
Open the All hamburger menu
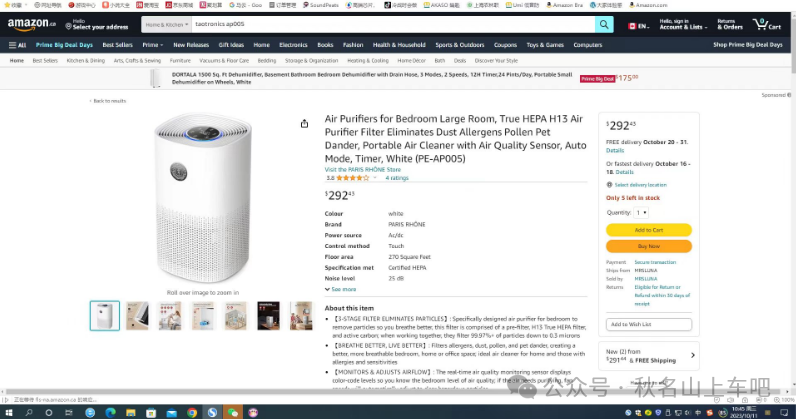click(x=17, y=45)
